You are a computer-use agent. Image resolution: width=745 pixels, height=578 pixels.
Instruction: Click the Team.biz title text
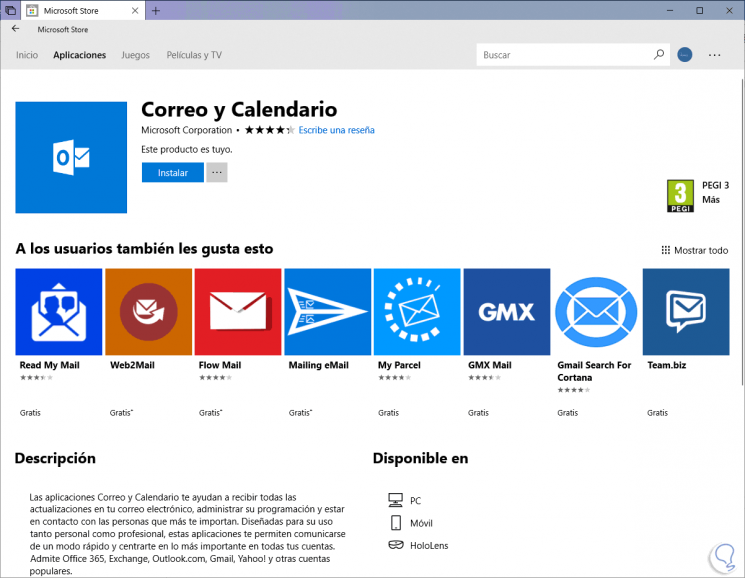coord(667,365)
